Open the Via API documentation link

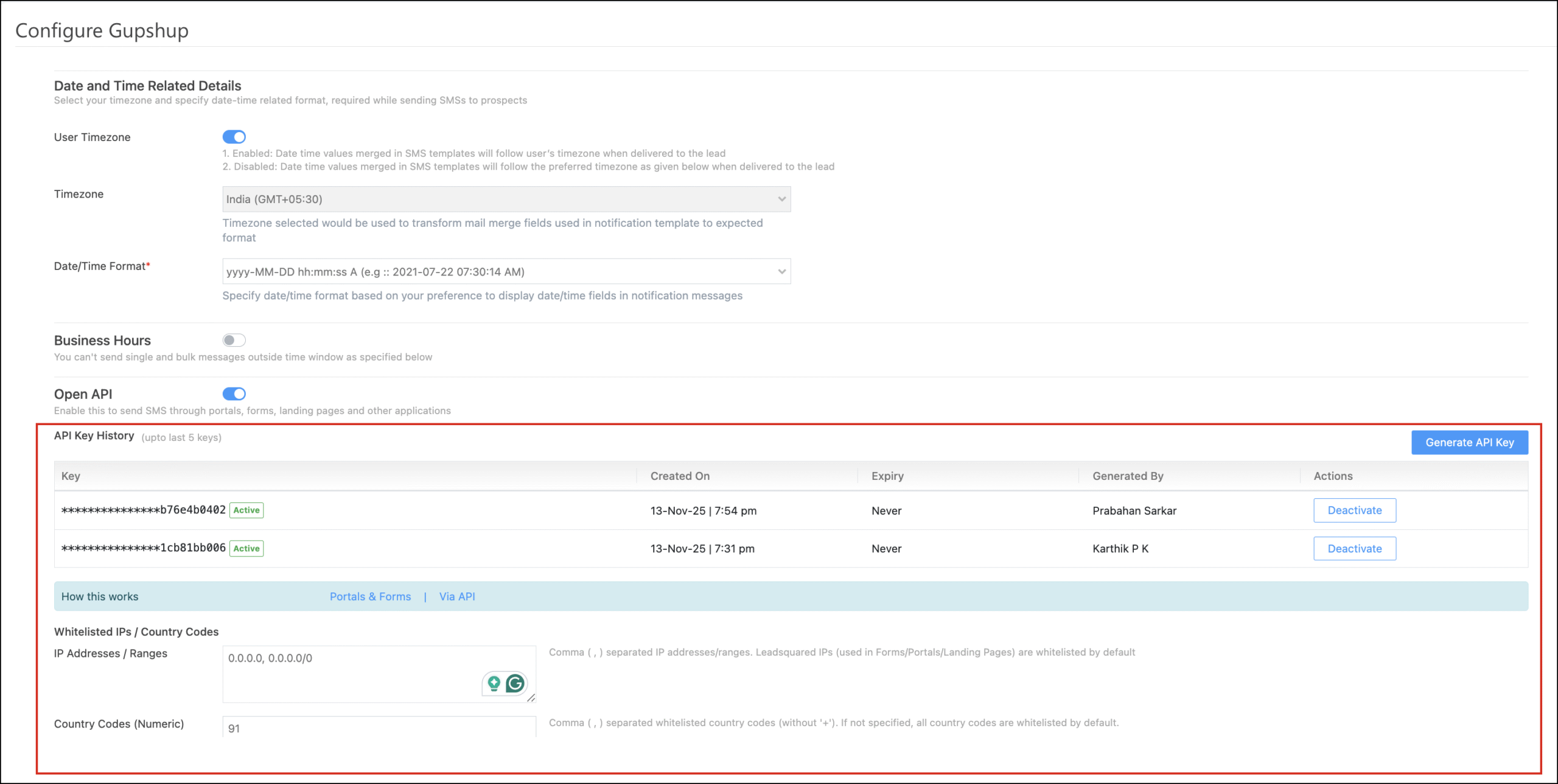coord(457,596)
